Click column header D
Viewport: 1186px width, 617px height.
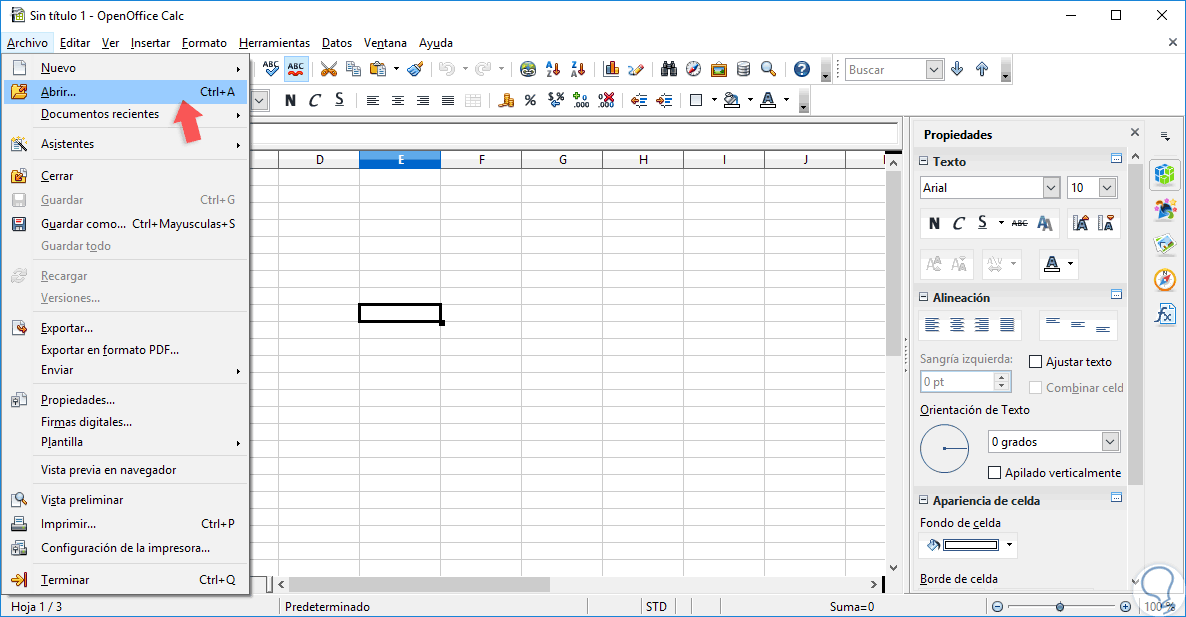[320, 160]
